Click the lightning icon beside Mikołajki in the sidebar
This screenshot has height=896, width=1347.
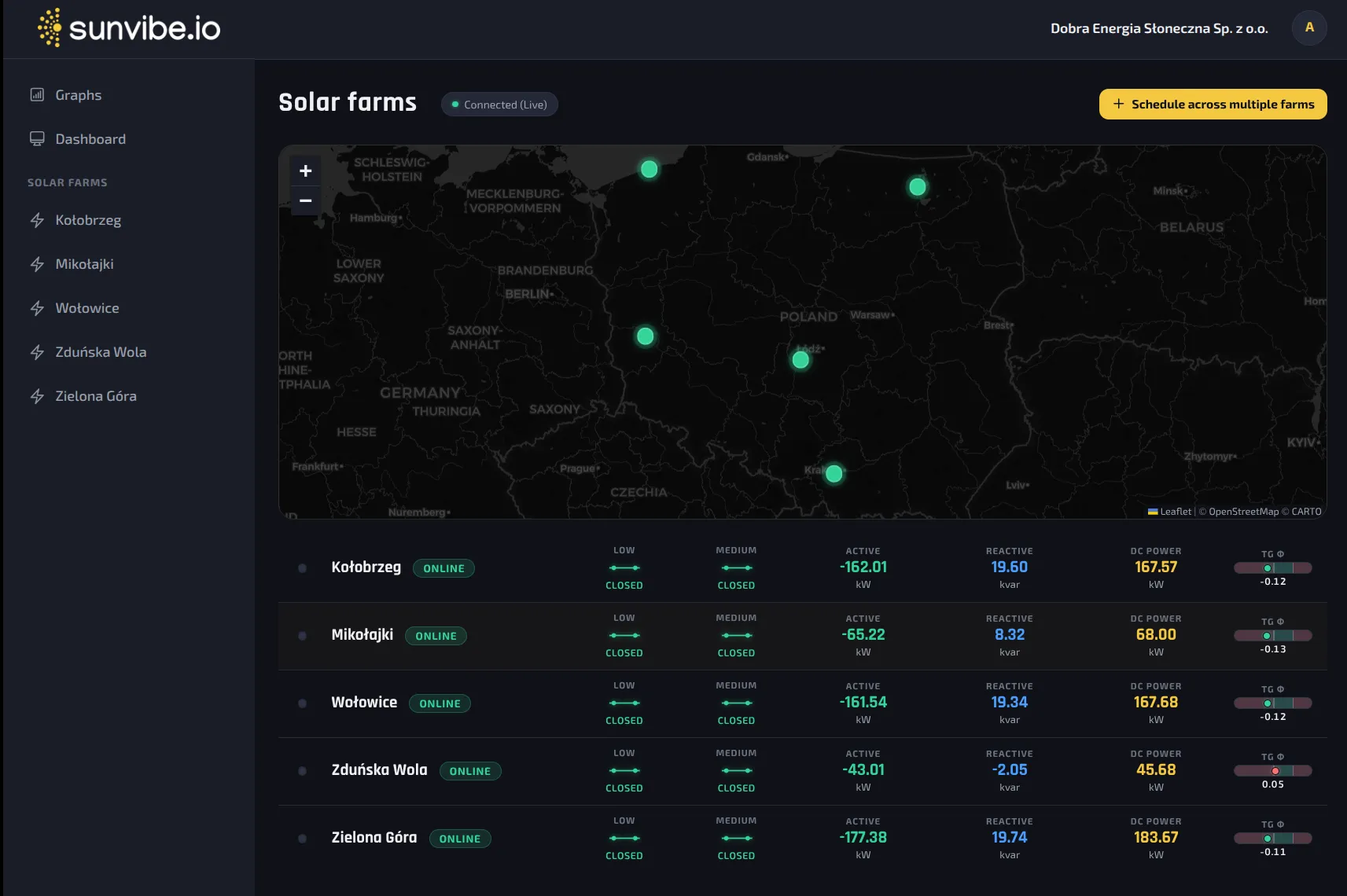tap(37, 265)
